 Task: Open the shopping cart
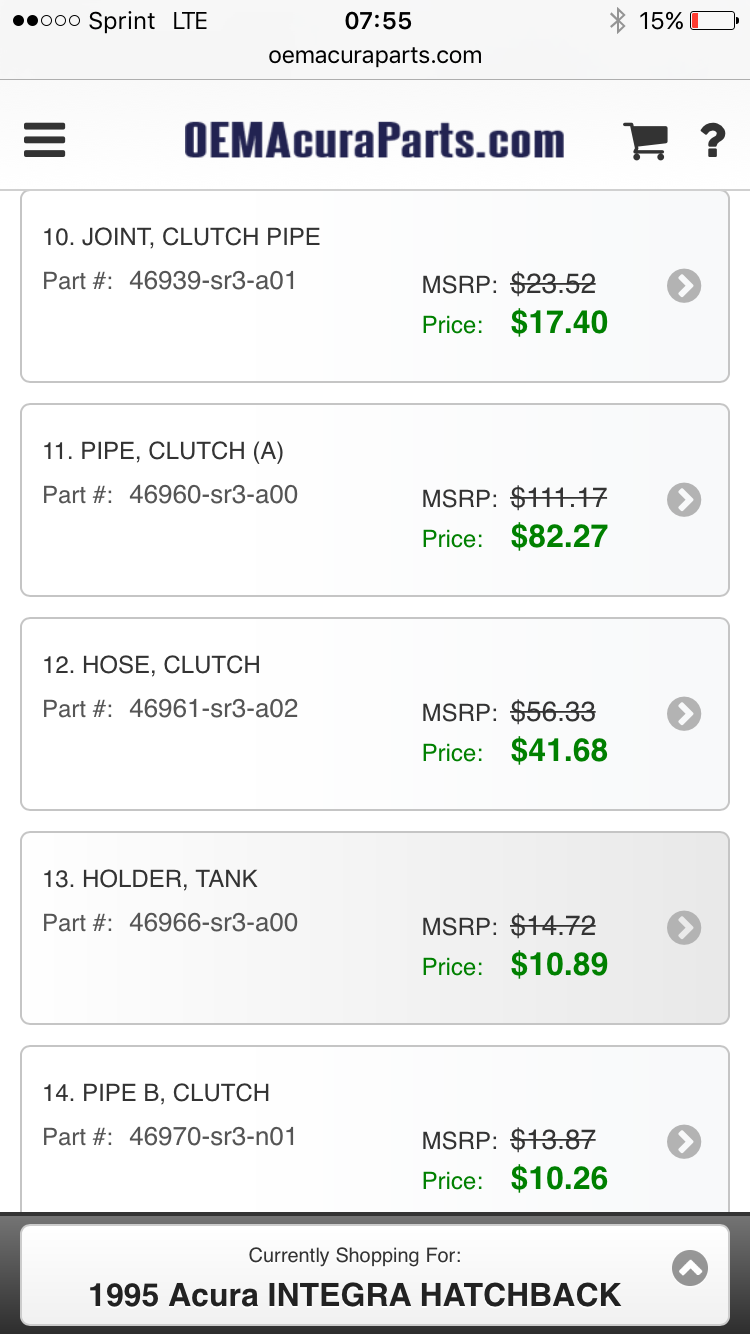[x=645, y=141]
